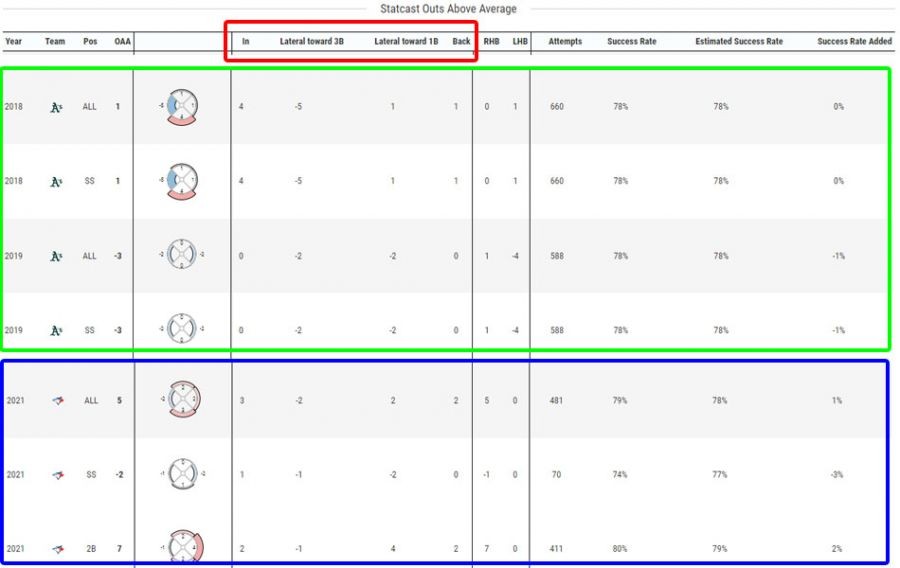The height and width of the screenshot is (568, 900).
Task: Open the 2021 ALL directional OAA diagram
Action: [x=183, y=399]
